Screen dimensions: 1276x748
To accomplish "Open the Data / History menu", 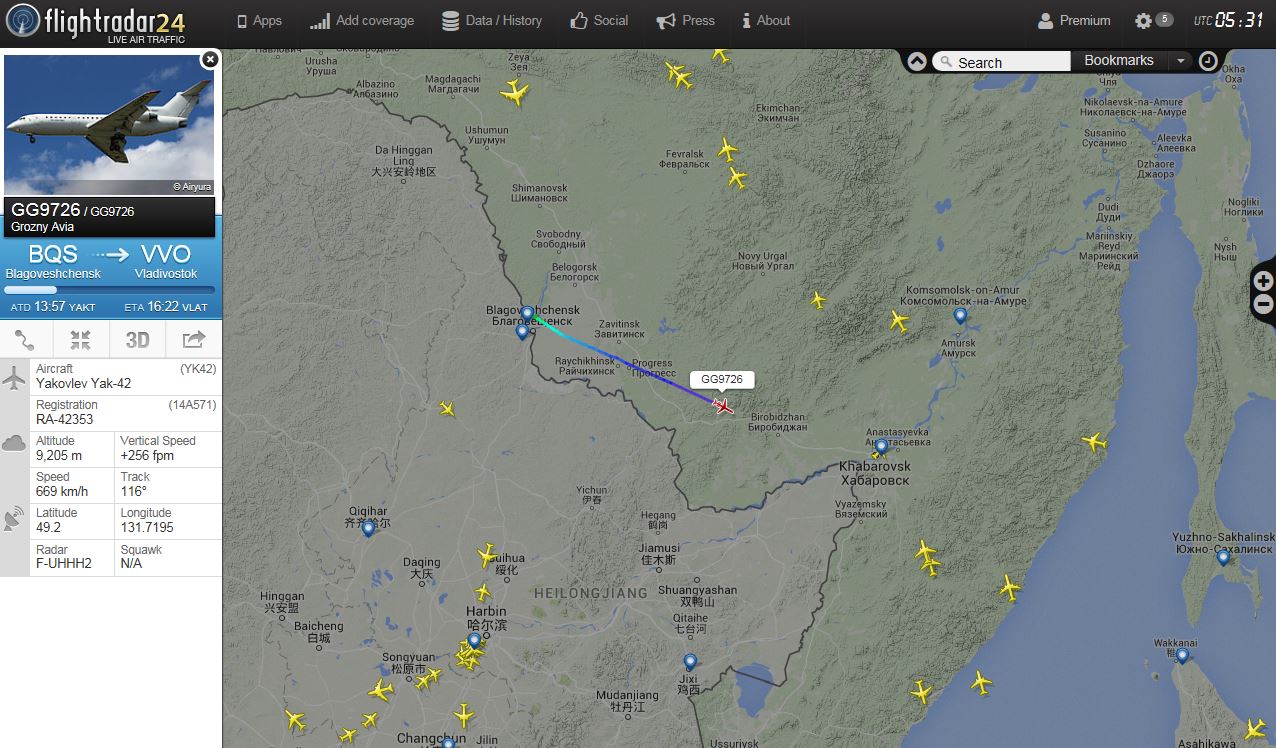I will [492, 20].
